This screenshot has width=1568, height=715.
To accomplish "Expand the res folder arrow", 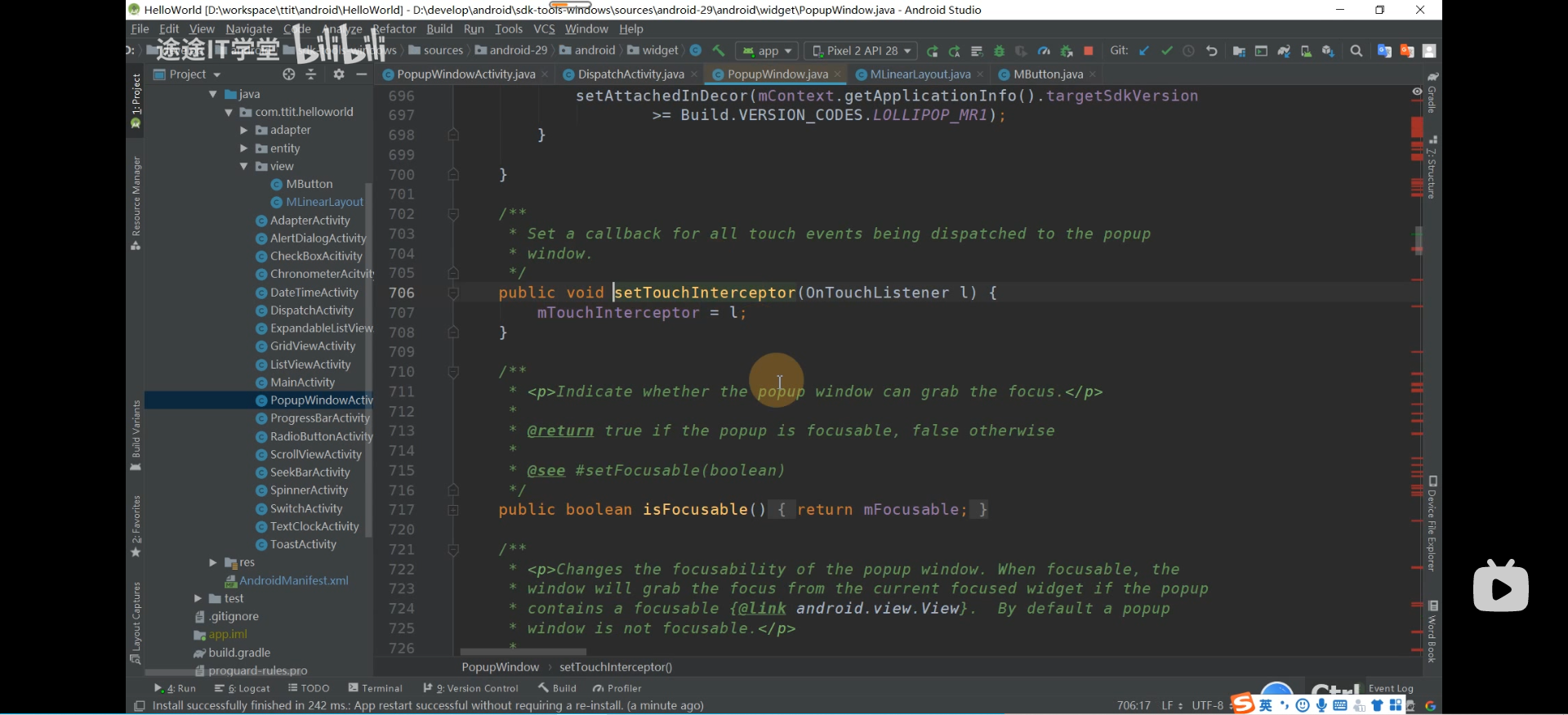I will (213, 562).
